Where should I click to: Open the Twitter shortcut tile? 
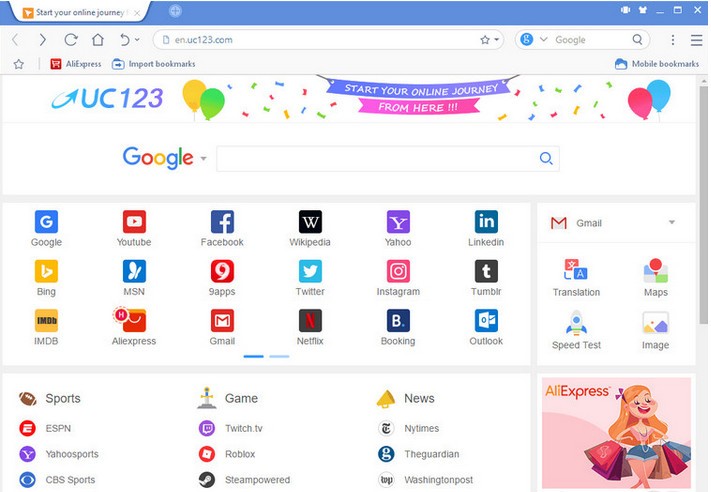310,278
